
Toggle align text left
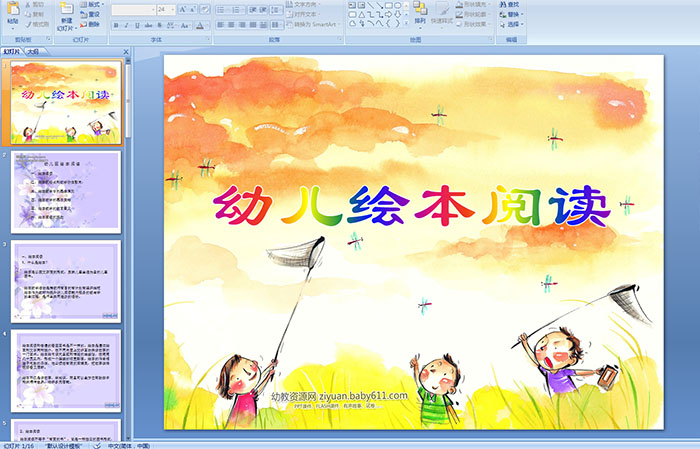coord(221,25)
